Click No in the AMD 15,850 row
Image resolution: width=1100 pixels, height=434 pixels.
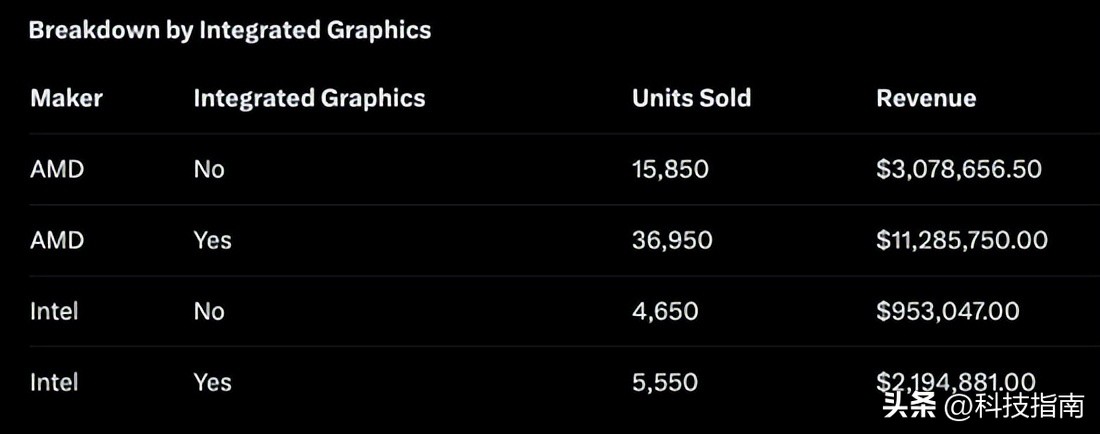coord(209,169)
